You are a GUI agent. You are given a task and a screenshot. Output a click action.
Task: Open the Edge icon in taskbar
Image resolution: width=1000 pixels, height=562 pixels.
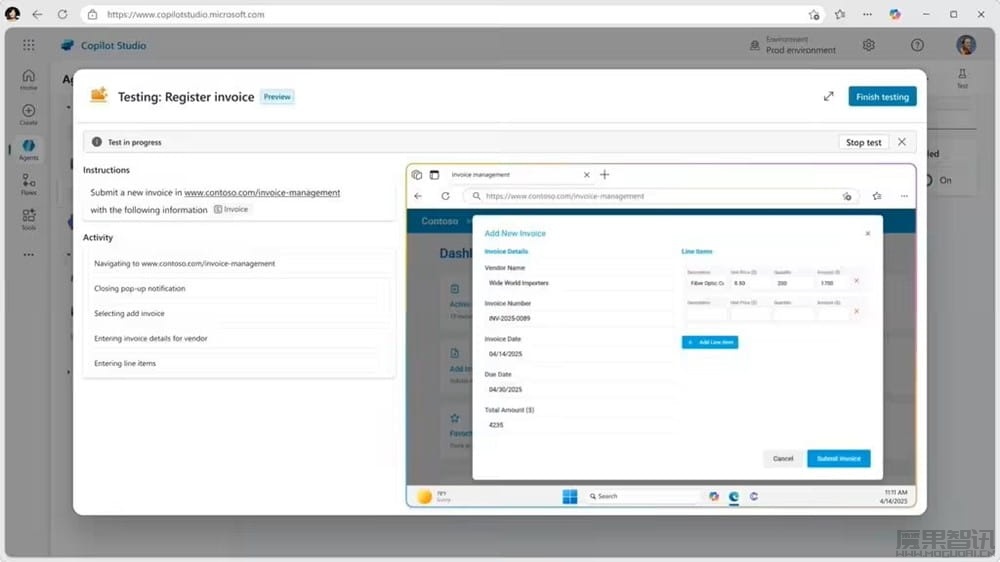click(733, 496)
